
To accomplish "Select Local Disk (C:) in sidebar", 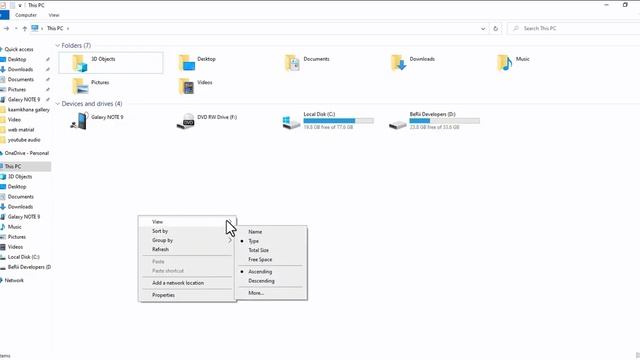I will click(x=24, y=257).
